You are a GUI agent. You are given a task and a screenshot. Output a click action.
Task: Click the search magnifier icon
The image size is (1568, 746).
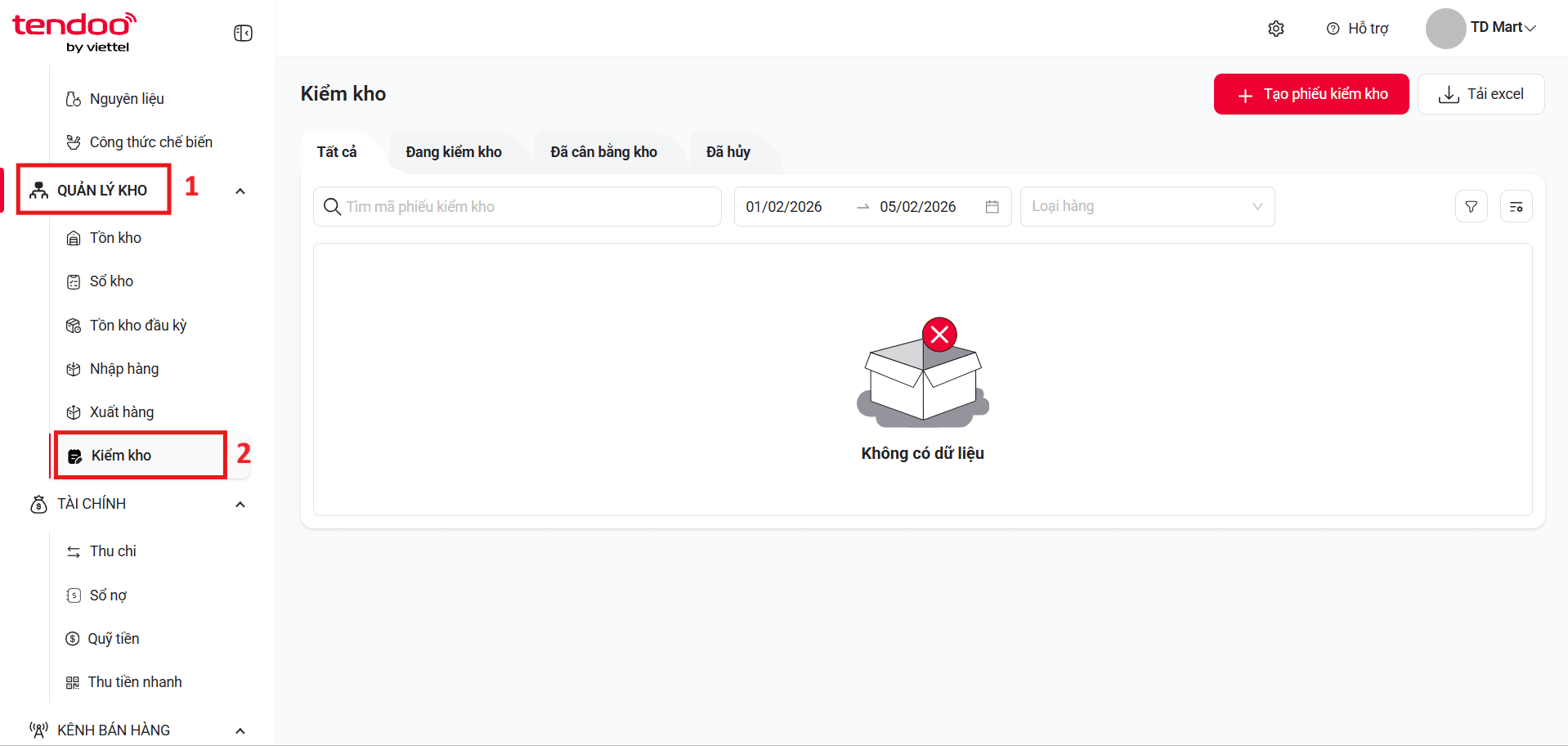pos(332,206)
